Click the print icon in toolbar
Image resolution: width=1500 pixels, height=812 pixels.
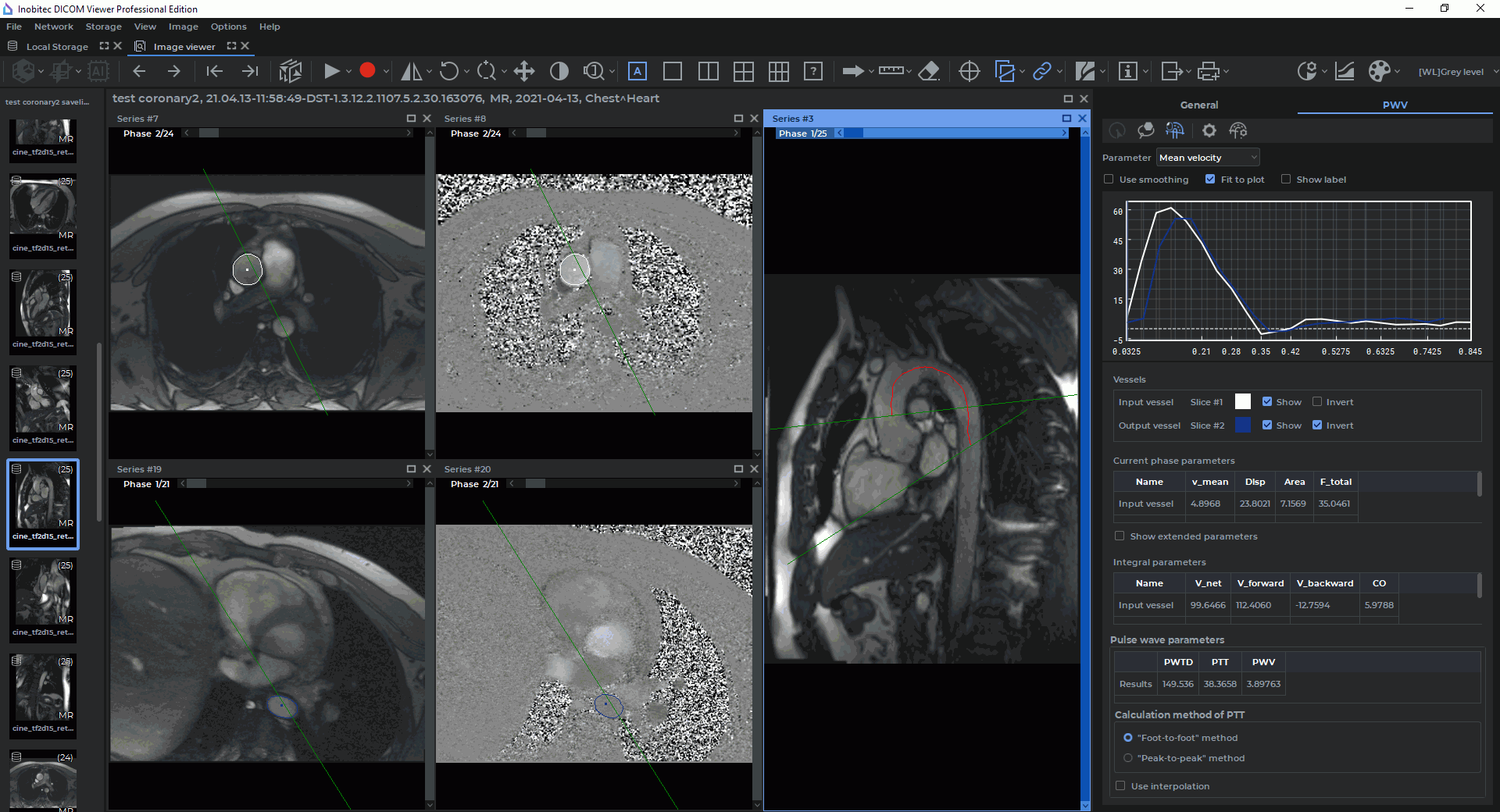pyautogui.click(x=1209, y=71)
